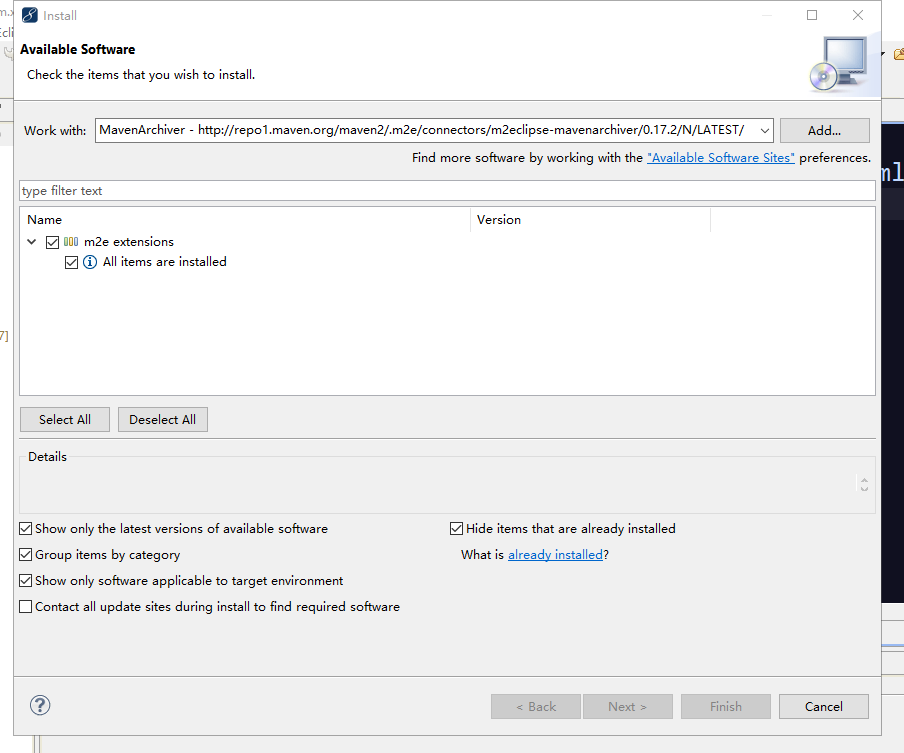Screen dimensions: 904x753
Task: Maximize the Install dialog window
Action: [x=812, y=15]
